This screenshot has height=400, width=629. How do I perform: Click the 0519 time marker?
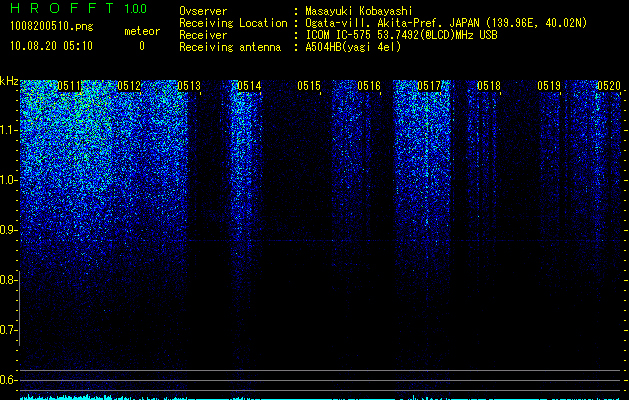[x=549, y=86]
